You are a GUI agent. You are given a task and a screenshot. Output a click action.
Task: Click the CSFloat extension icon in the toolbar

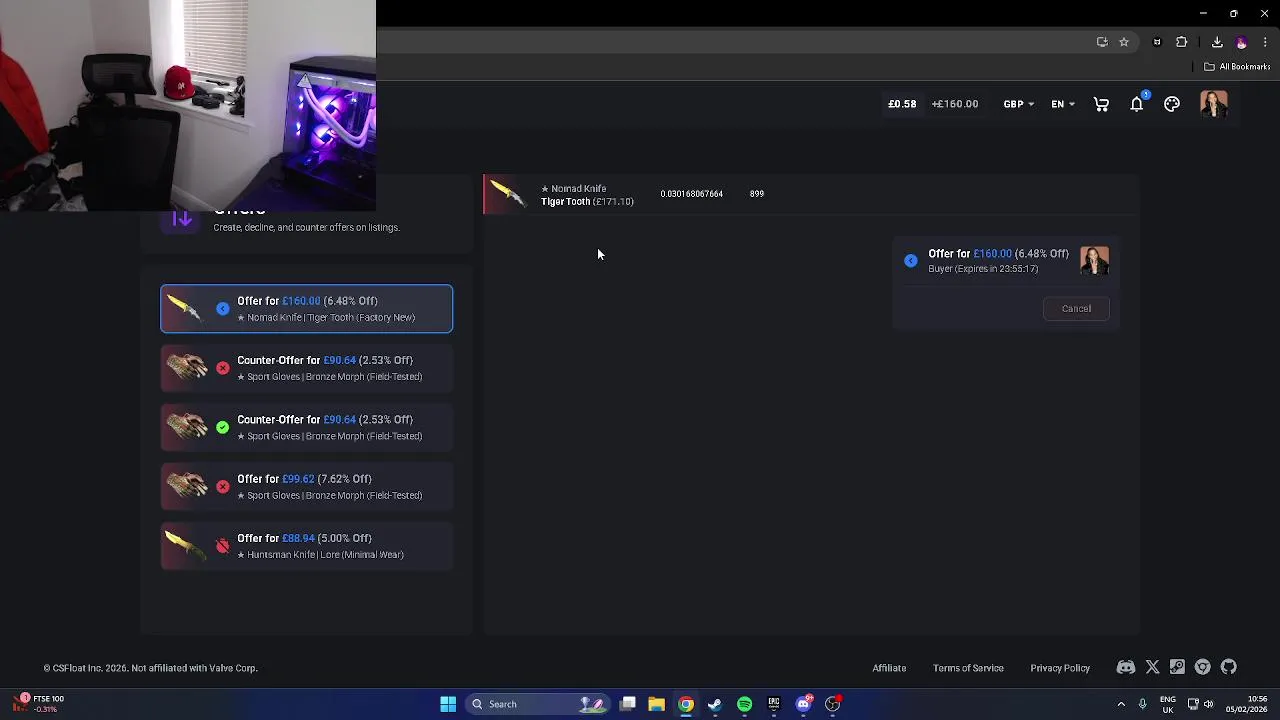click(x=1157, y=42)
